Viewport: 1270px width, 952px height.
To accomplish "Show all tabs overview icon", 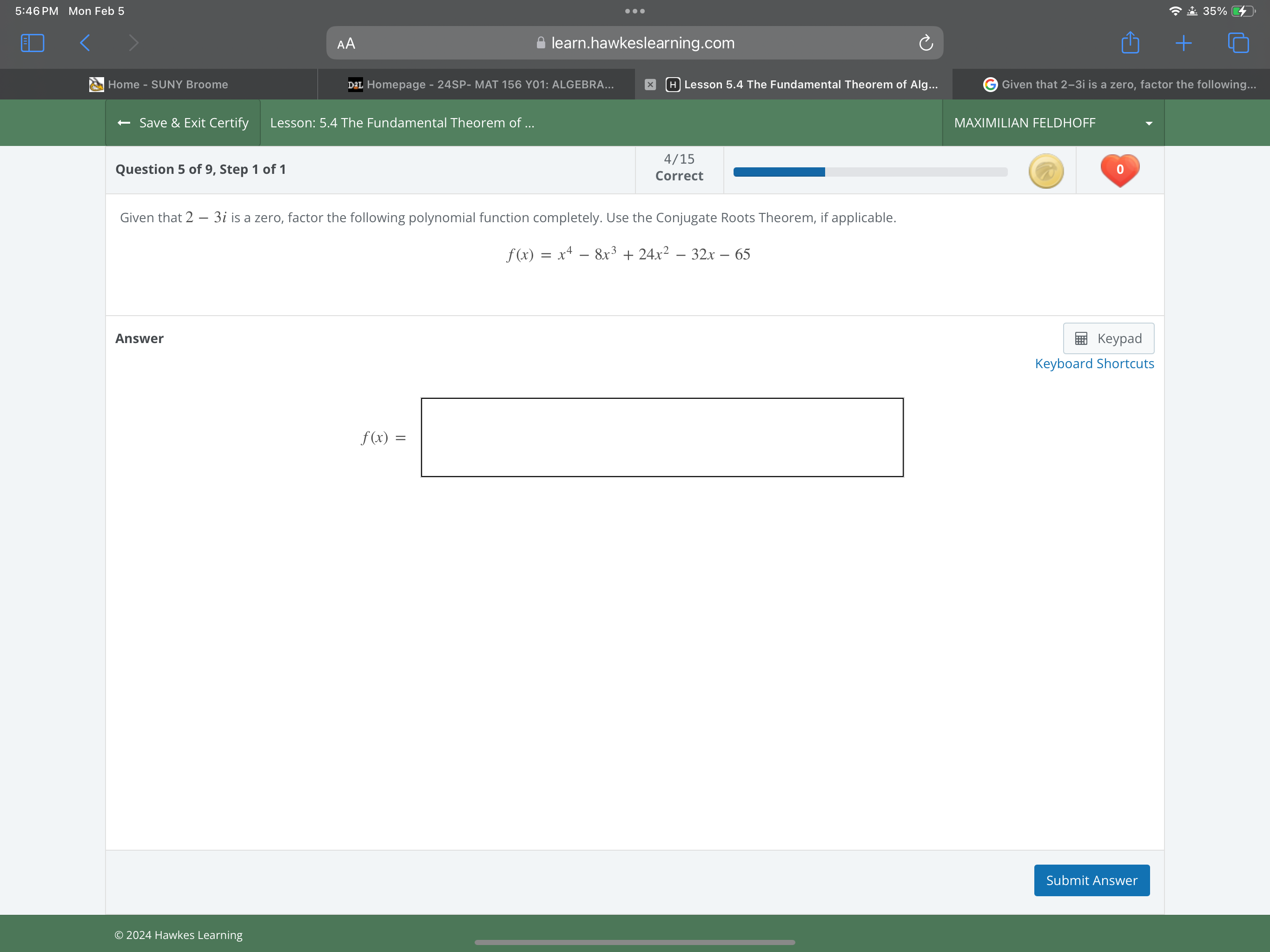I will [x=1238, y=43].
